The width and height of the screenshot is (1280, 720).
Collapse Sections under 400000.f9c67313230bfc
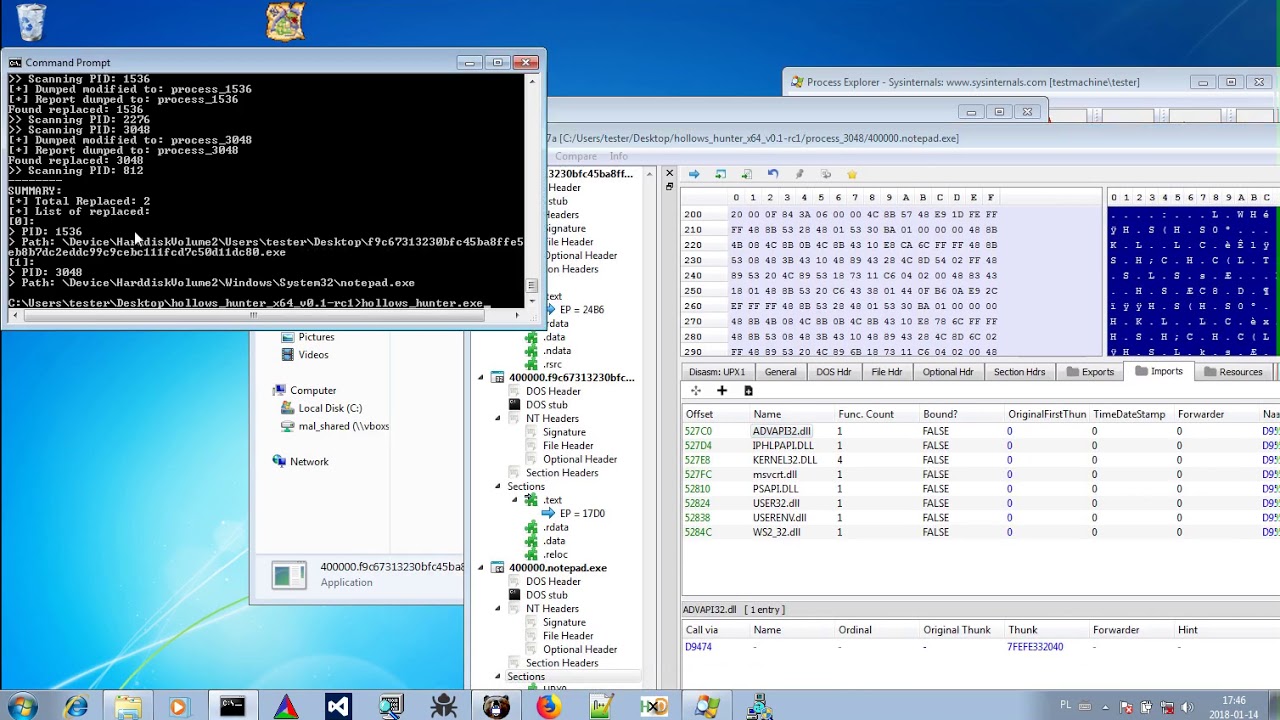[498, 487]
